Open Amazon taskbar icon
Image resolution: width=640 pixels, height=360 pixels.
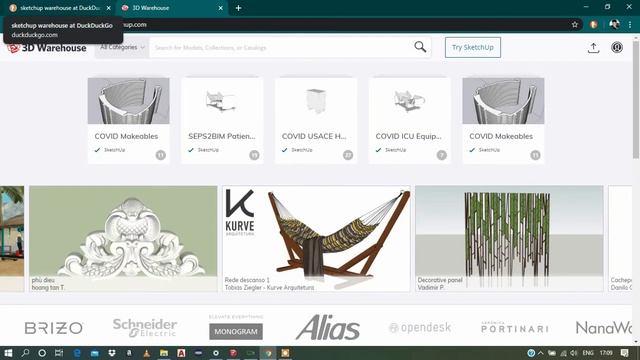[129, 353]
